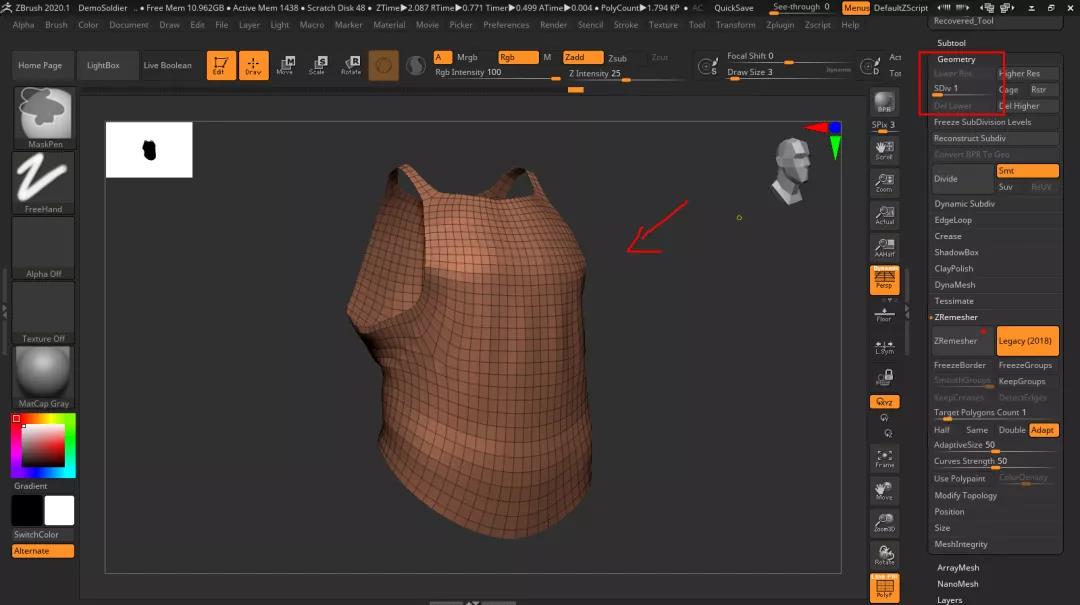Click the MatCap Gray material thumbnail

click(43, 375)
